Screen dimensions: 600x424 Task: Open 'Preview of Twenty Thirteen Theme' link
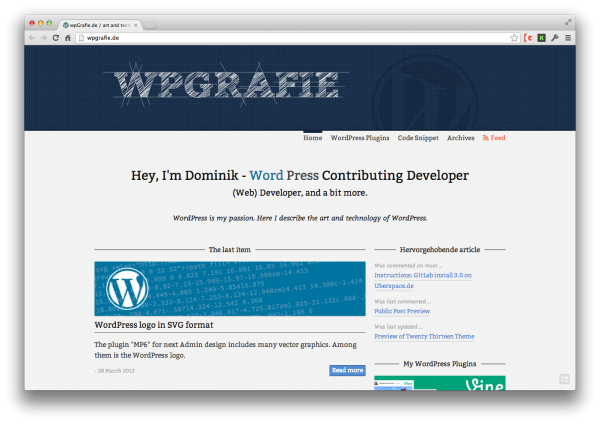424,336
